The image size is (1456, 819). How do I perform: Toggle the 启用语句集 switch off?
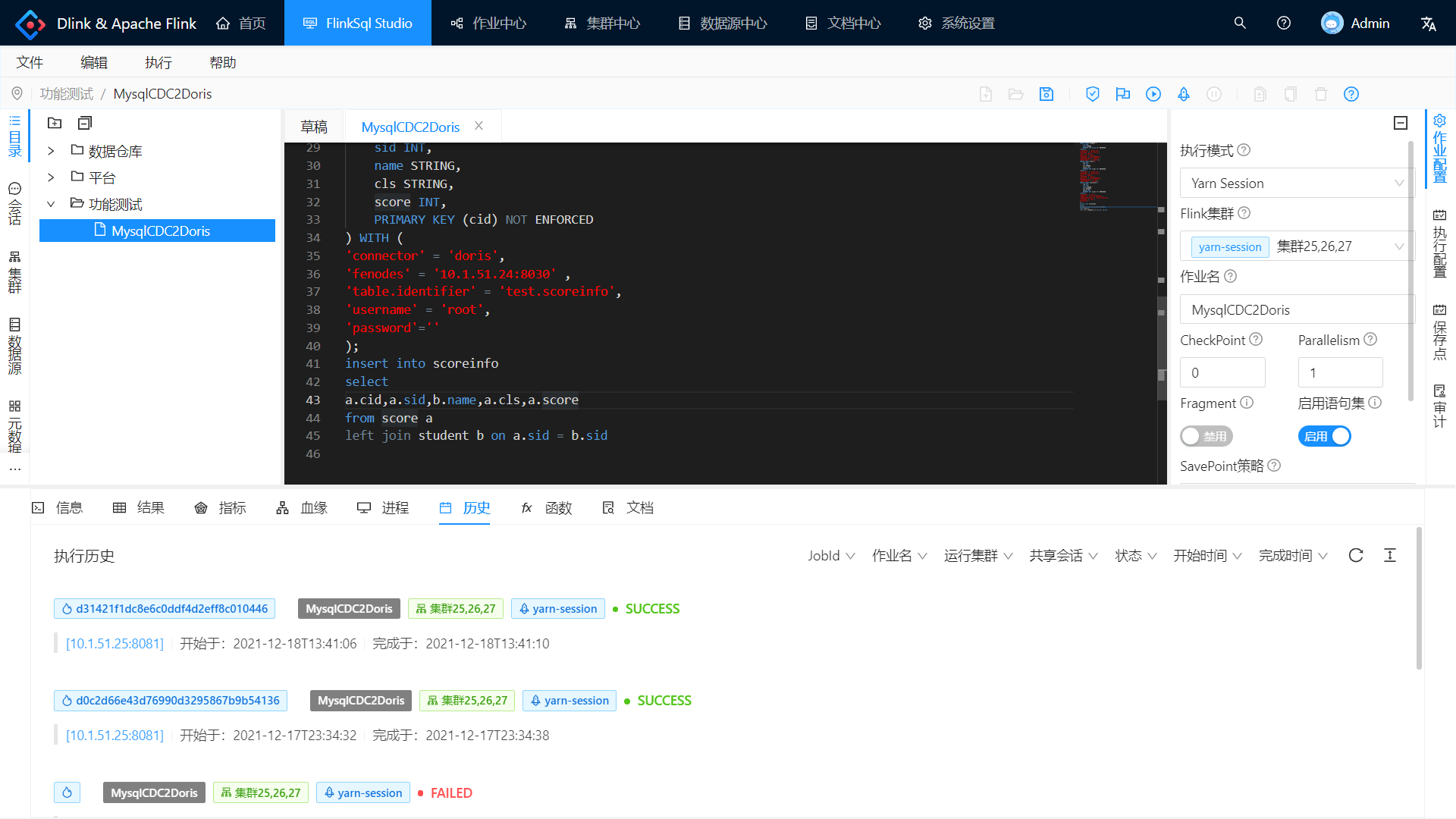1324,436
